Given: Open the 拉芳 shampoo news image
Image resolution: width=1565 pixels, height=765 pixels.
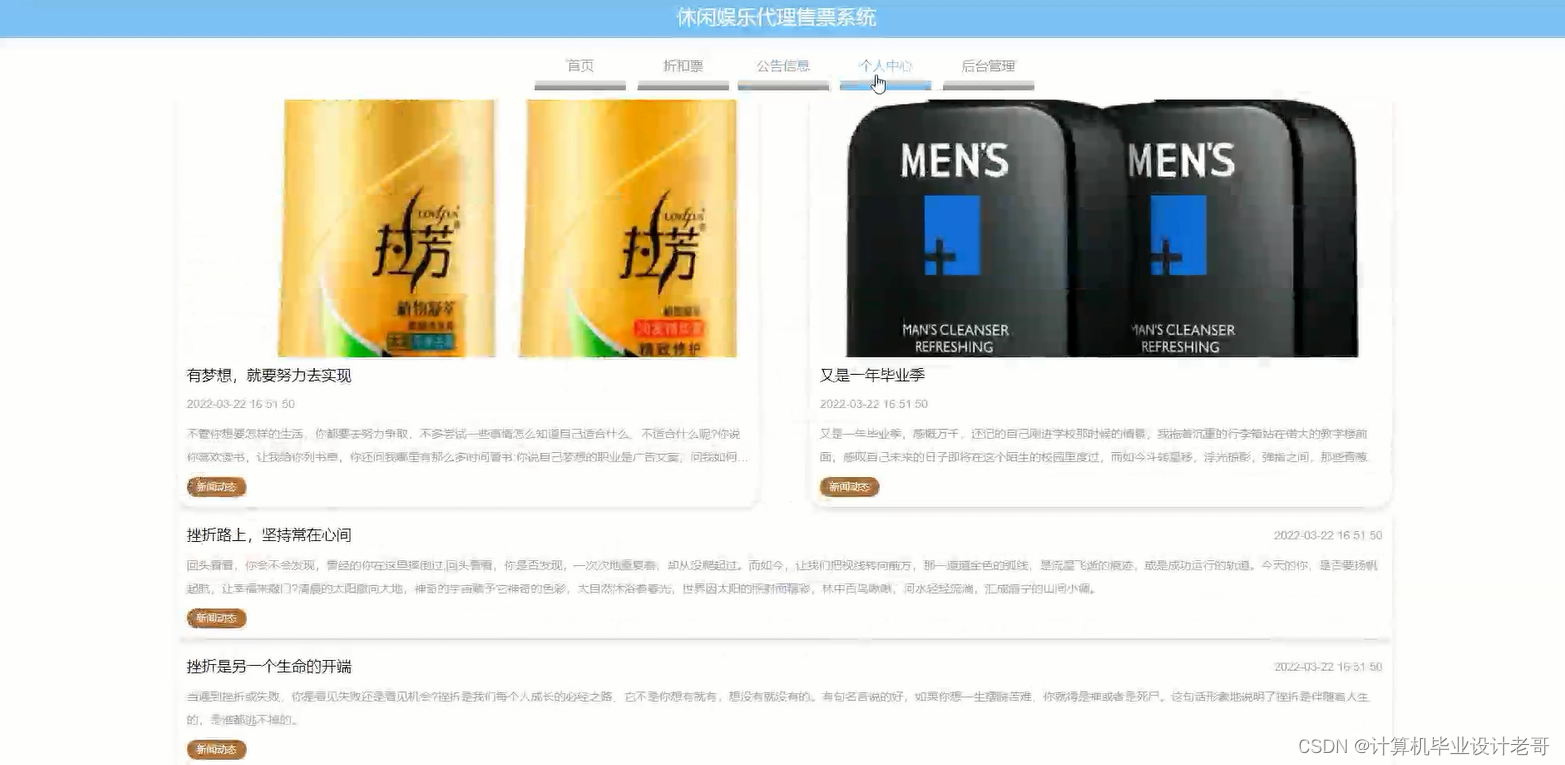Looking at the screenshot, I should pos(469,228).
